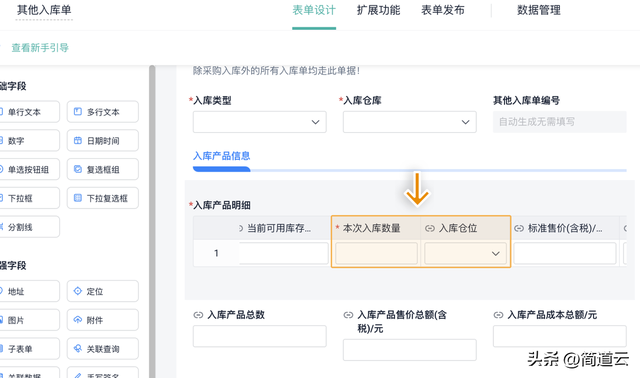Click the field panel vertical scrollbar
640x378 pixels.
tap(152, 222)
